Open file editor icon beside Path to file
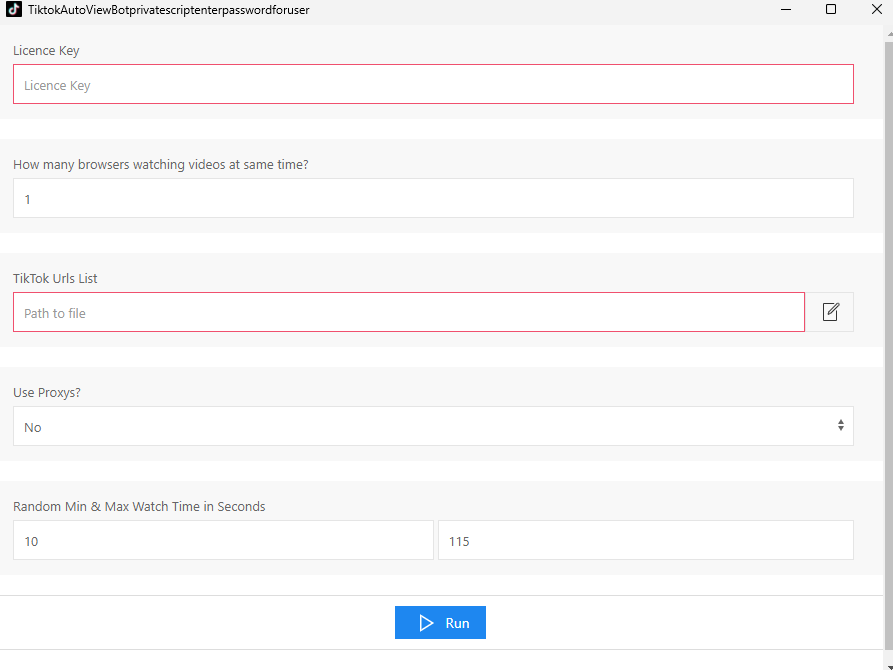Viewport: 893px width, 670px height. tap(830, 312)
